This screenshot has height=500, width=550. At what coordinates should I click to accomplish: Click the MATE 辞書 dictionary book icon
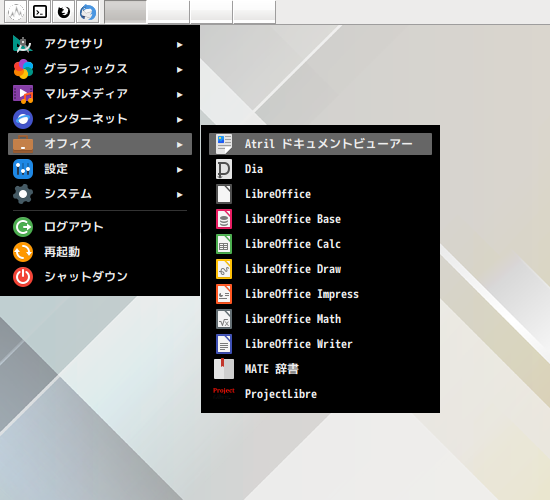click(x=224, y=369)
